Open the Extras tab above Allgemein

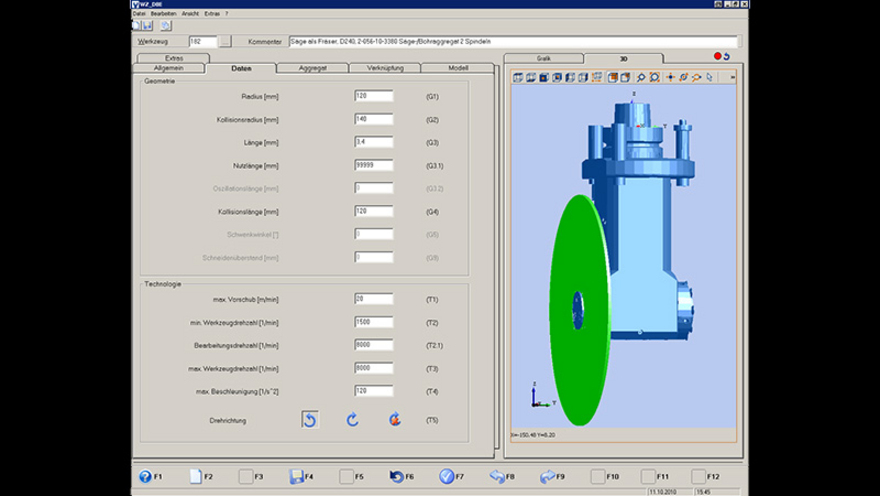[174, 58]
